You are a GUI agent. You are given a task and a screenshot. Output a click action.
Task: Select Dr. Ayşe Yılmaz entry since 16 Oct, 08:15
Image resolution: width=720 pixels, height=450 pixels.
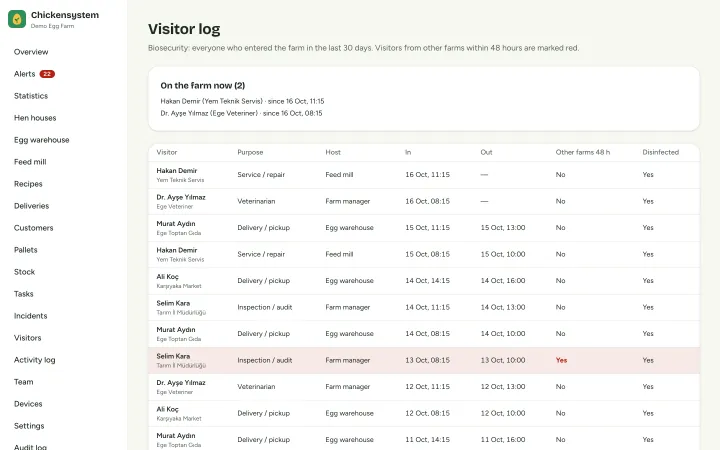(242, 113)
